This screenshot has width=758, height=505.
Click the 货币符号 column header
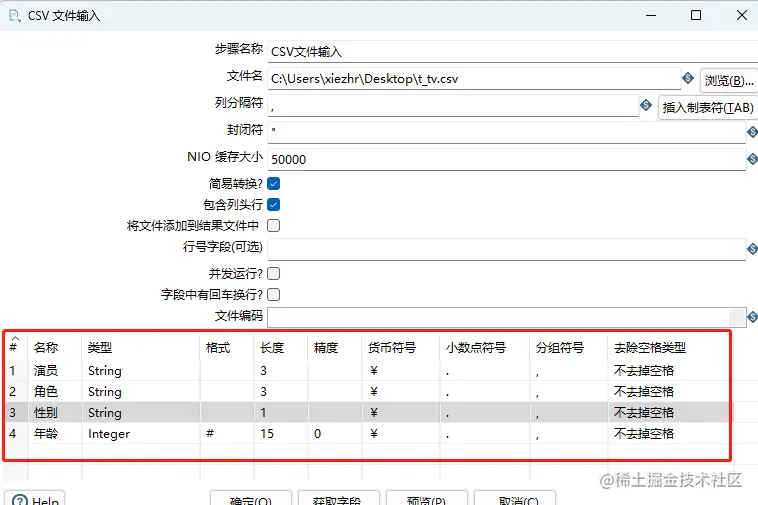[x=401, y=347]
